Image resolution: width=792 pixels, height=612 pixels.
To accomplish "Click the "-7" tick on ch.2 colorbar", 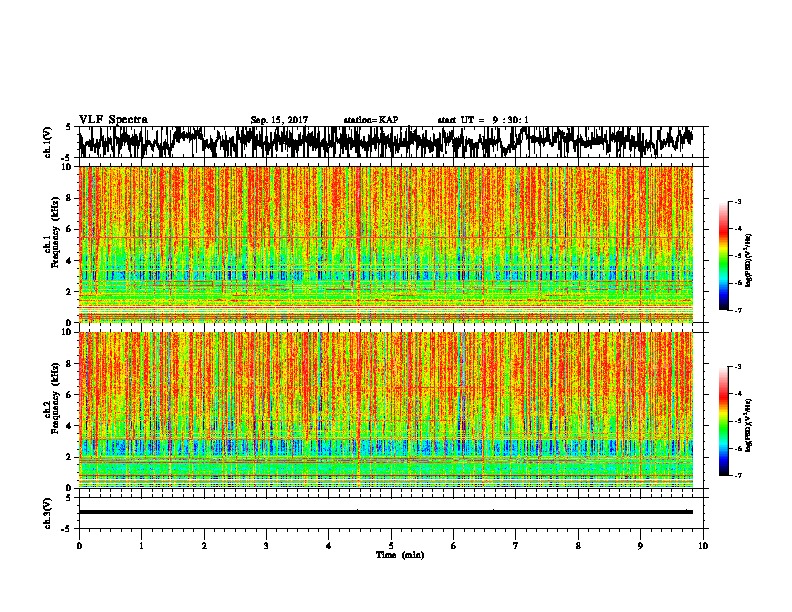I will 738,476.
